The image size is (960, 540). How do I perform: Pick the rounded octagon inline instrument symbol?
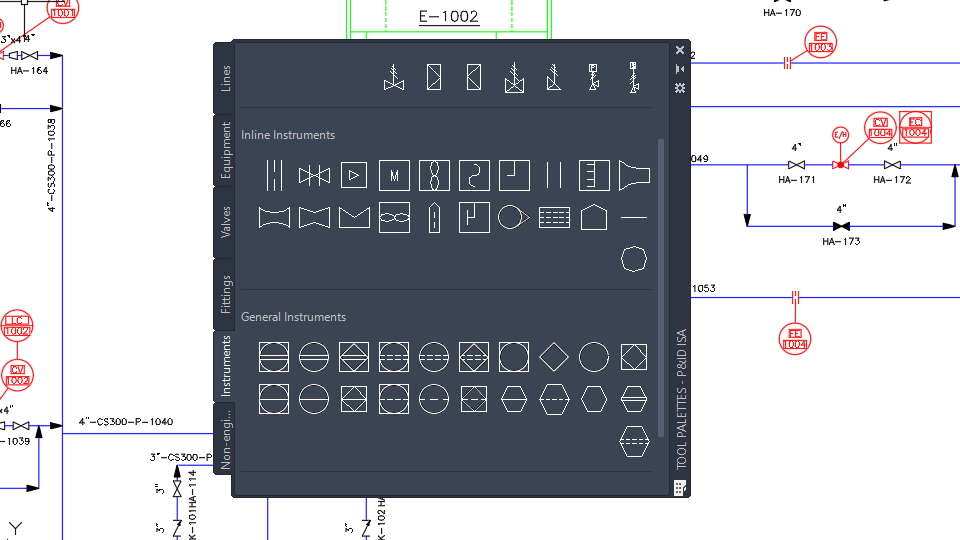coord(634,259)
